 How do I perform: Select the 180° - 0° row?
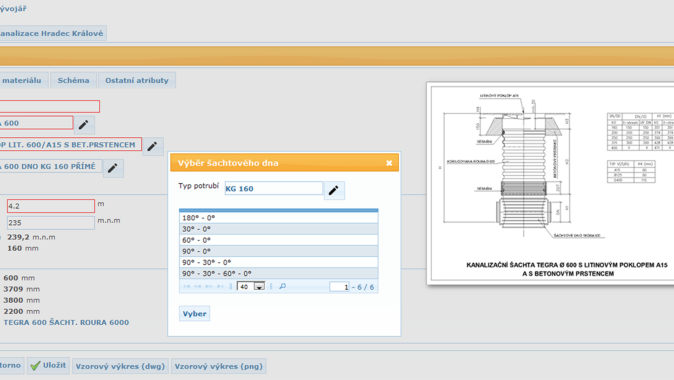tap(279, 218)
